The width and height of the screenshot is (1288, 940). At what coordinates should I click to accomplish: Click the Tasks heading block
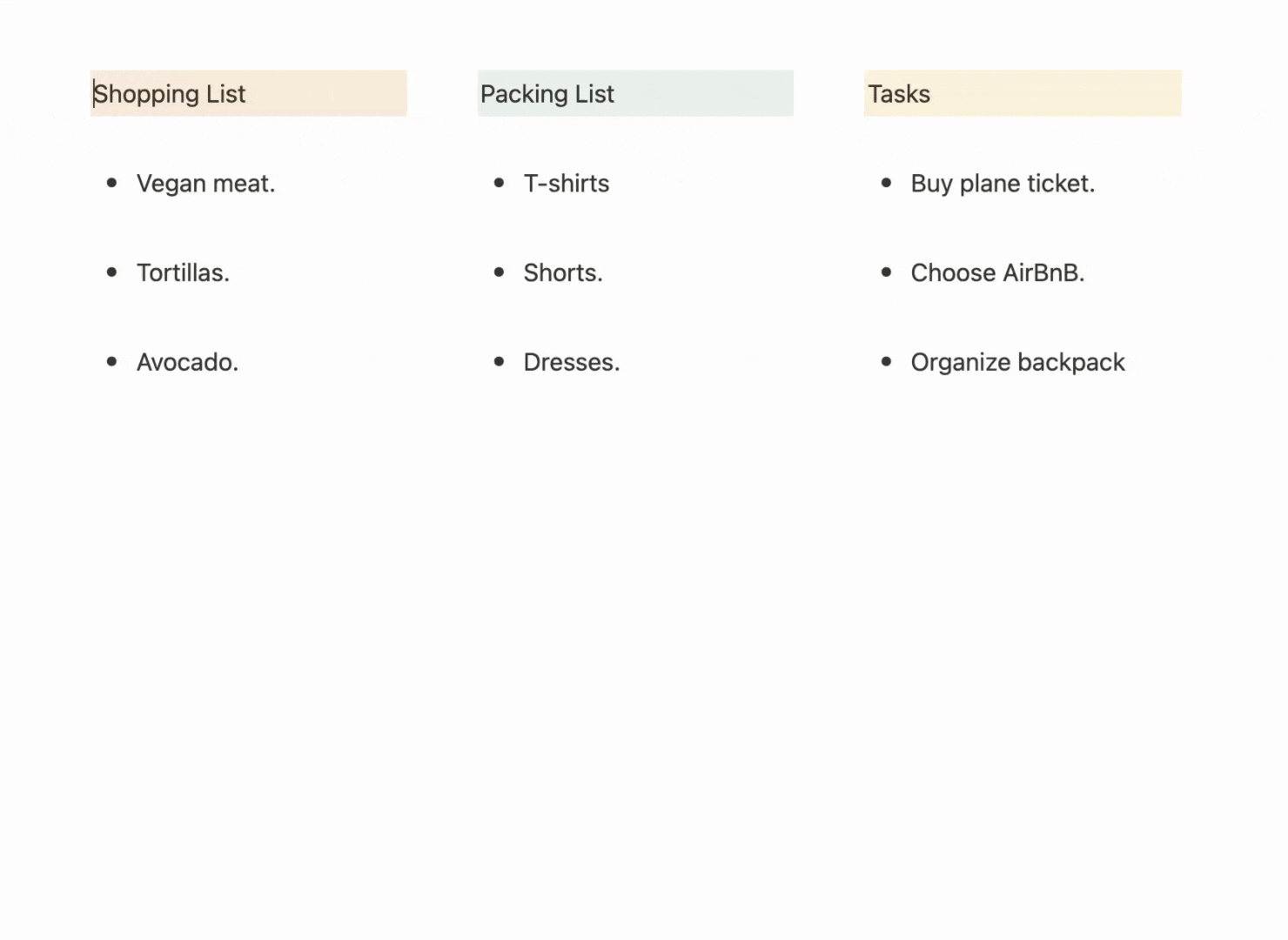[x=1023, y=93]
